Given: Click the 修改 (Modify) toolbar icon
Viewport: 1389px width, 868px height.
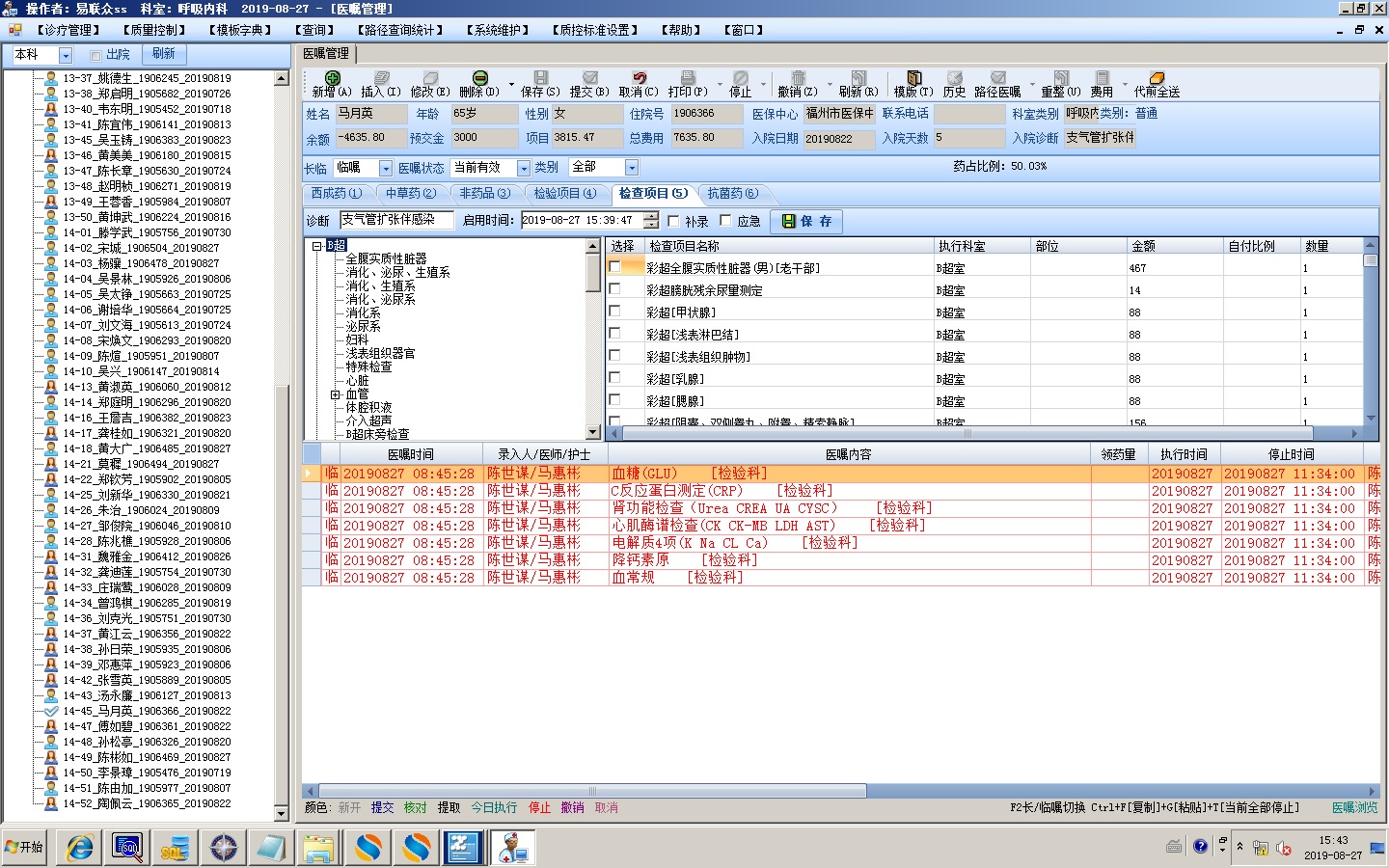Looking at the screenshot, I should [430, 84].
